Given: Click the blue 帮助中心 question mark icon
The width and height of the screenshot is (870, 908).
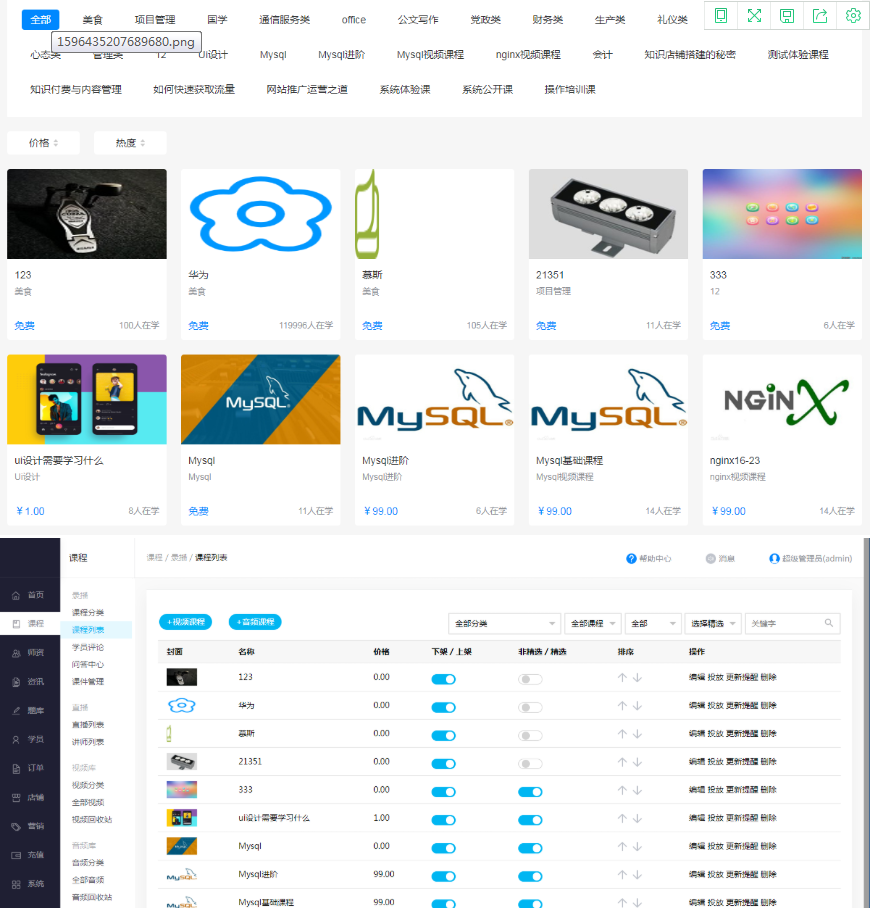Looking at the screenshot, I should coord(631,558).
